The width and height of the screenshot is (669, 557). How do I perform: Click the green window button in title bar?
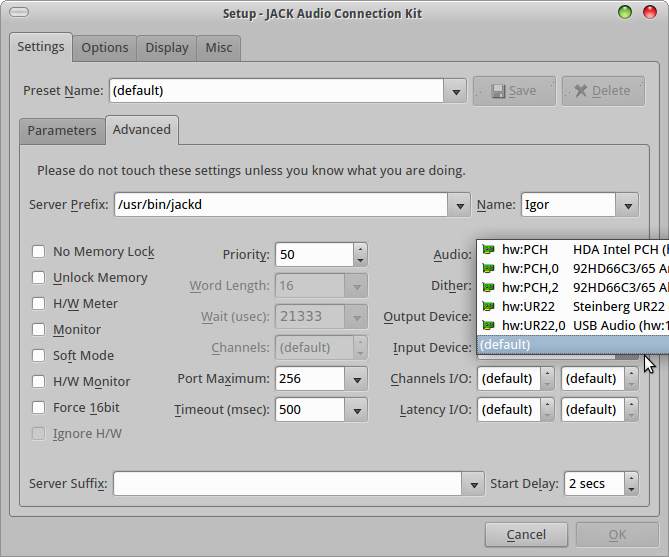tap(625, 12)
